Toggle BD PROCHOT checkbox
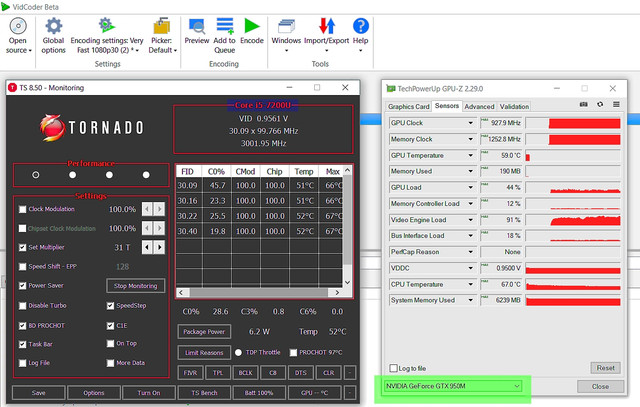 coord(22,326)
